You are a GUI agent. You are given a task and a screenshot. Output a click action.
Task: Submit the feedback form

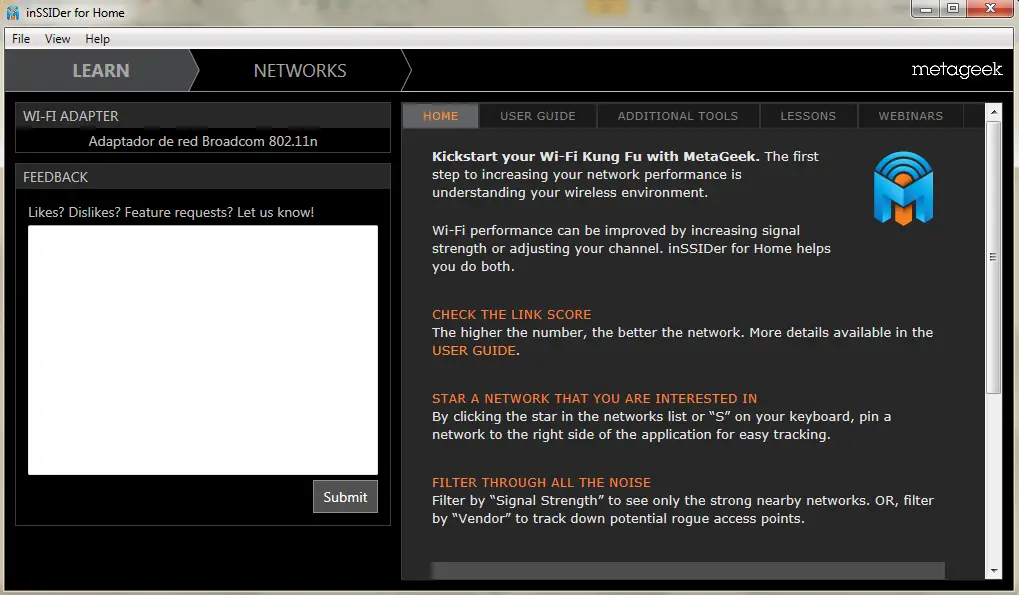coord(345,497)
